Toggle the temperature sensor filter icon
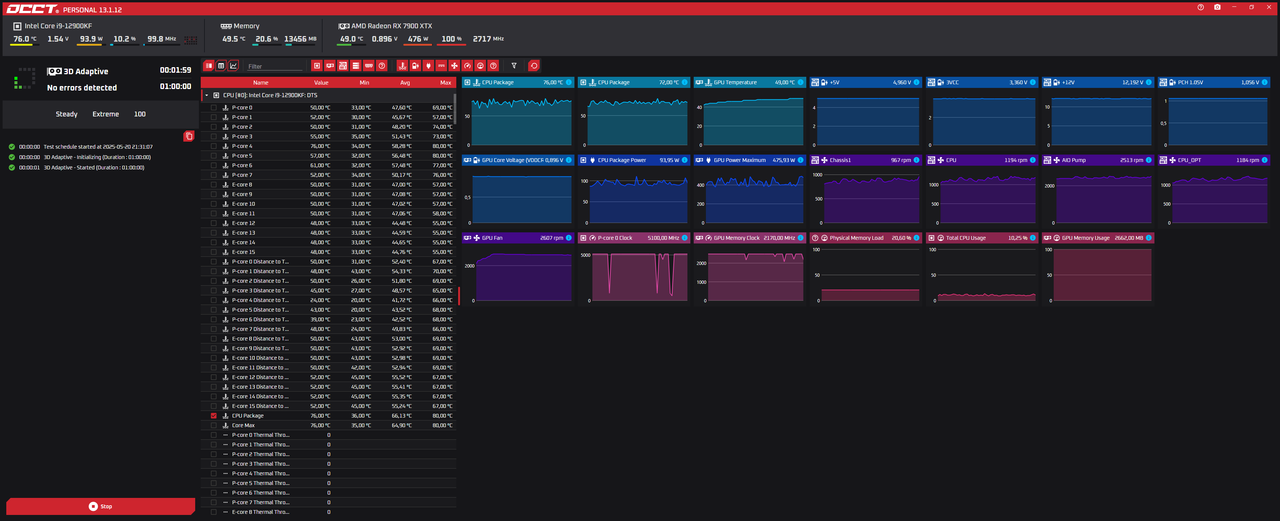 (x=402, y=66)
